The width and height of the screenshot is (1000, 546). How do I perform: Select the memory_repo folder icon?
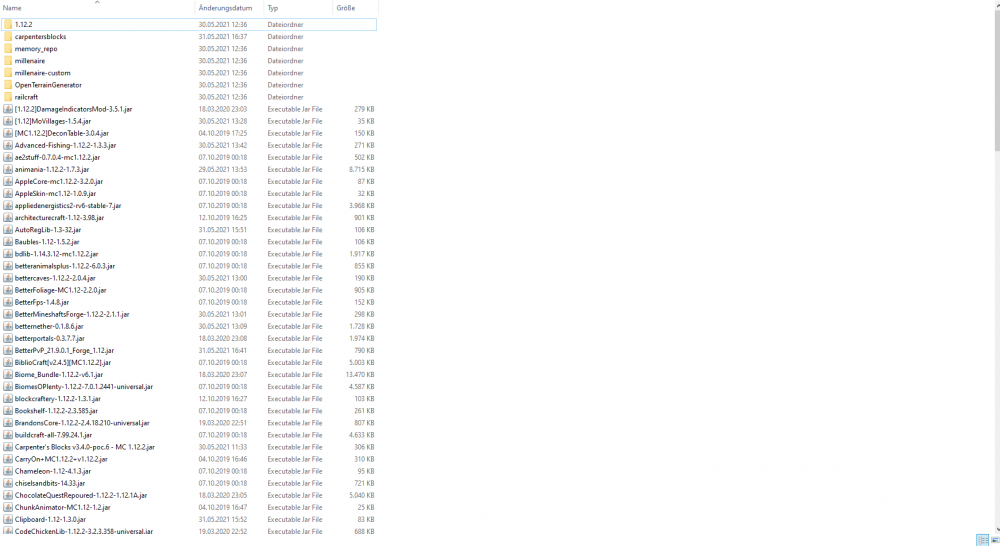tap(8, 48)
